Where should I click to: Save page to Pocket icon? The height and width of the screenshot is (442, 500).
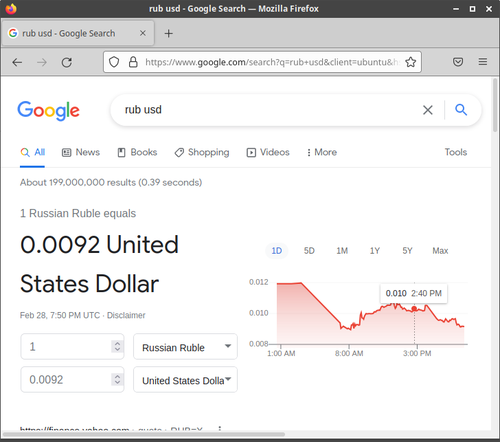[458, 62]
